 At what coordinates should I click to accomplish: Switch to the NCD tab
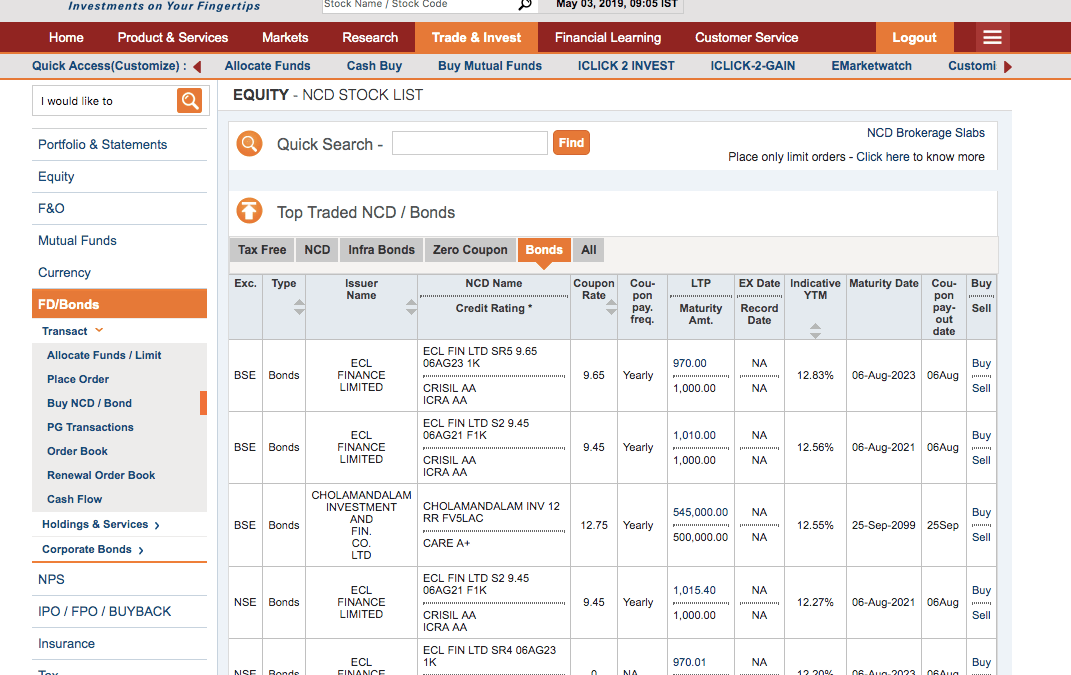(x=317, y=250)
